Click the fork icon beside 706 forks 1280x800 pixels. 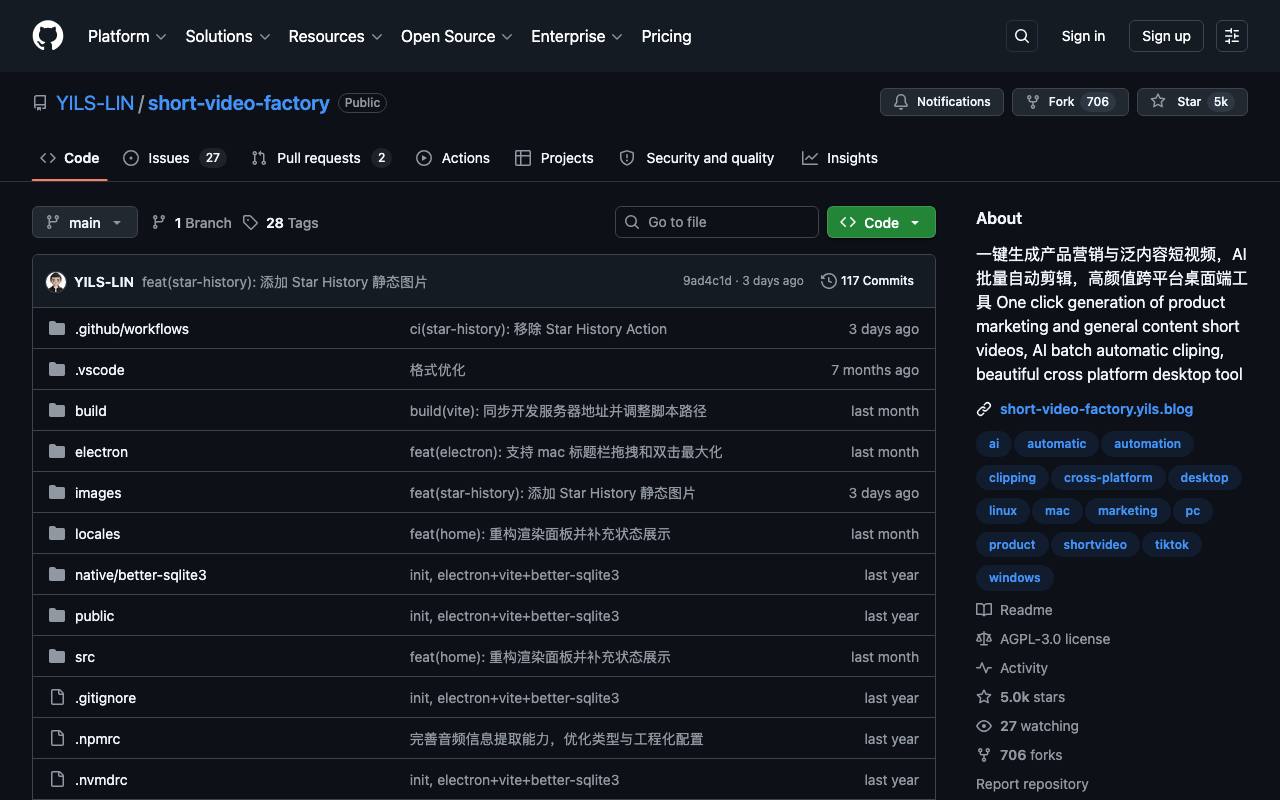coord(984,755)
